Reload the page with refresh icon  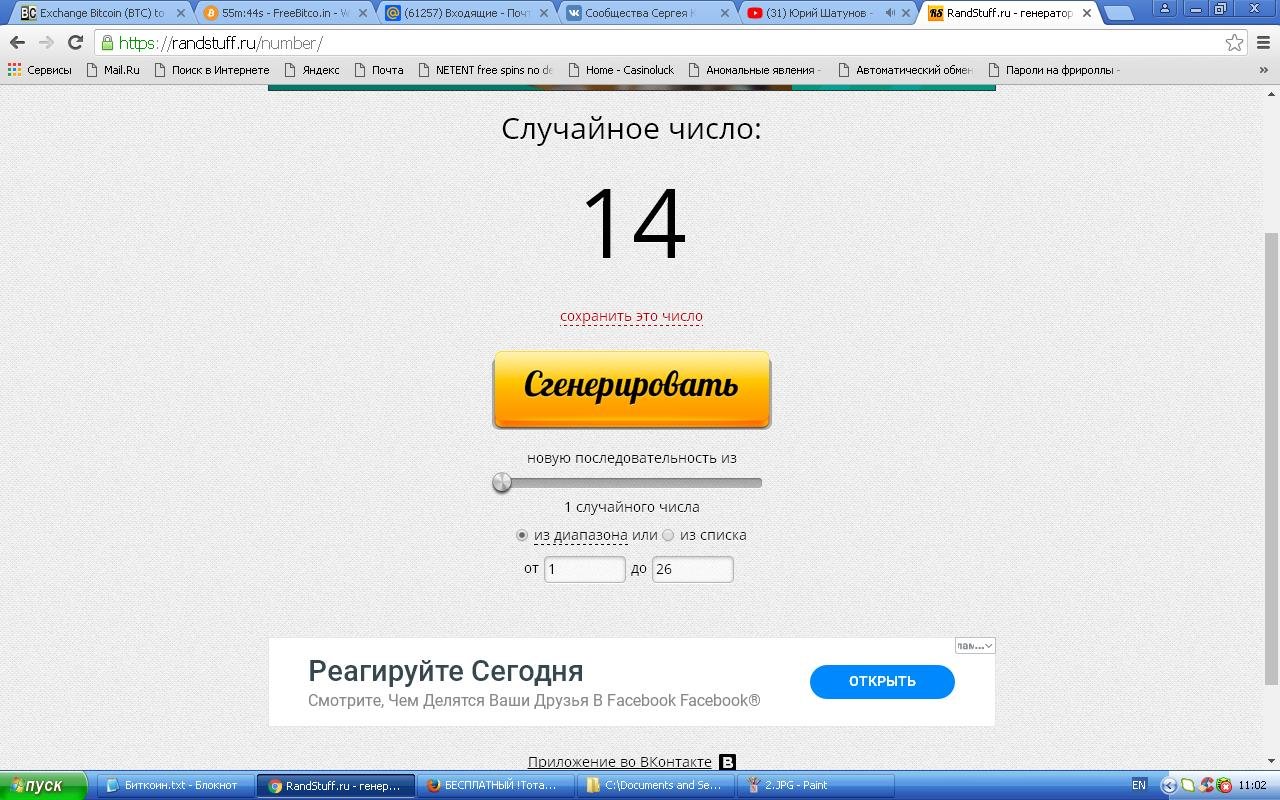[75, 43]
